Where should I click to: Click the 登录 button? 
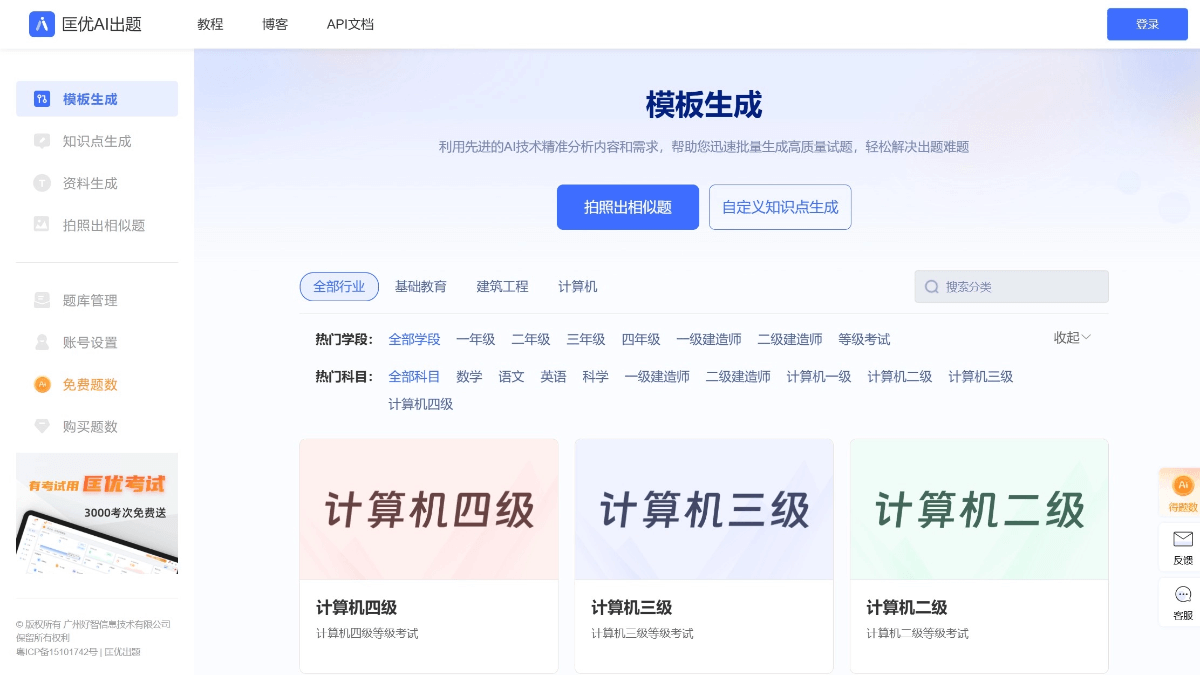point(1147,24)
